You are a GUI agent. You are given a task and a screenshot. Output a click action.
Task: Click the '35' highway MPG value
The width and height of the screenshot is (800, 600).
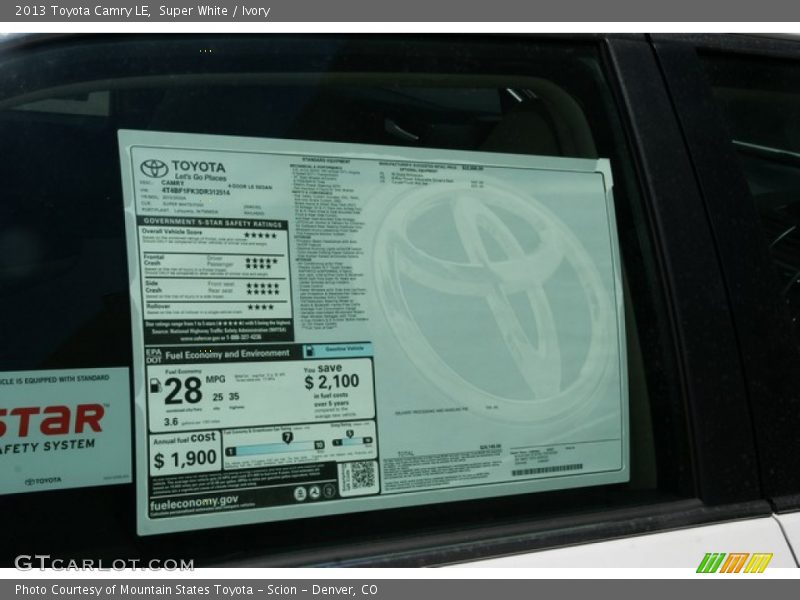coord(234,396)
